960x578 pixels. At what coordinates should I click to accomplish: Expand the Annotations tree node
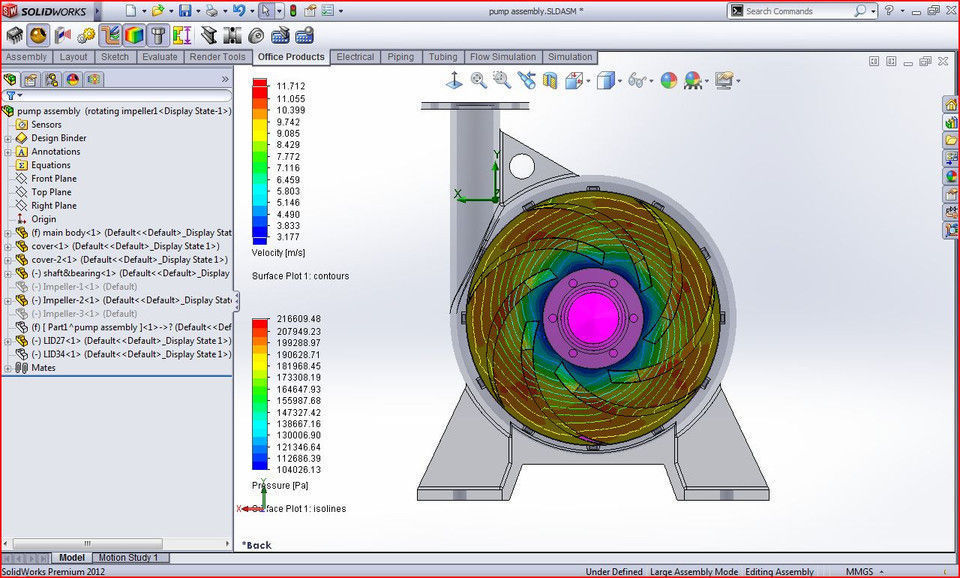click(x=7, y=152)
